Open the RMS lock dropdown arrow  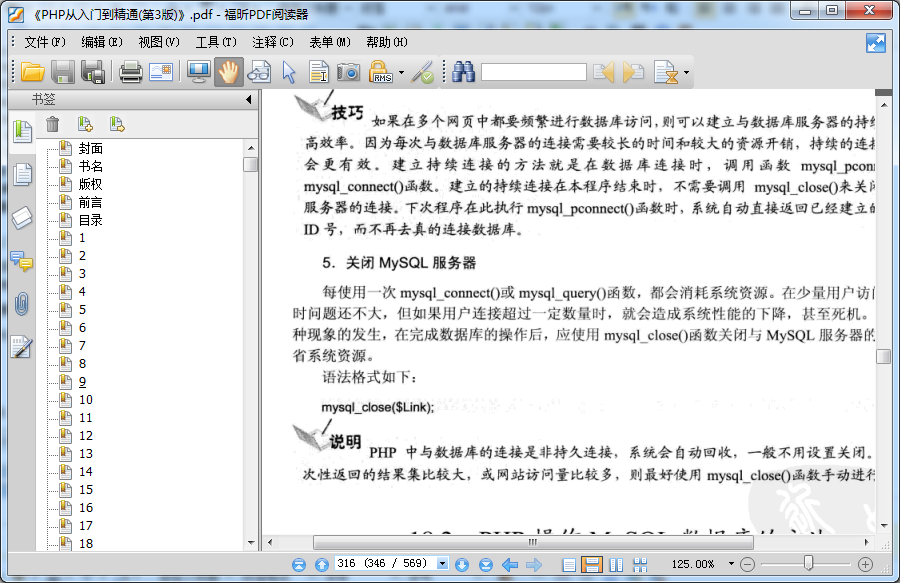pos(401,73)
